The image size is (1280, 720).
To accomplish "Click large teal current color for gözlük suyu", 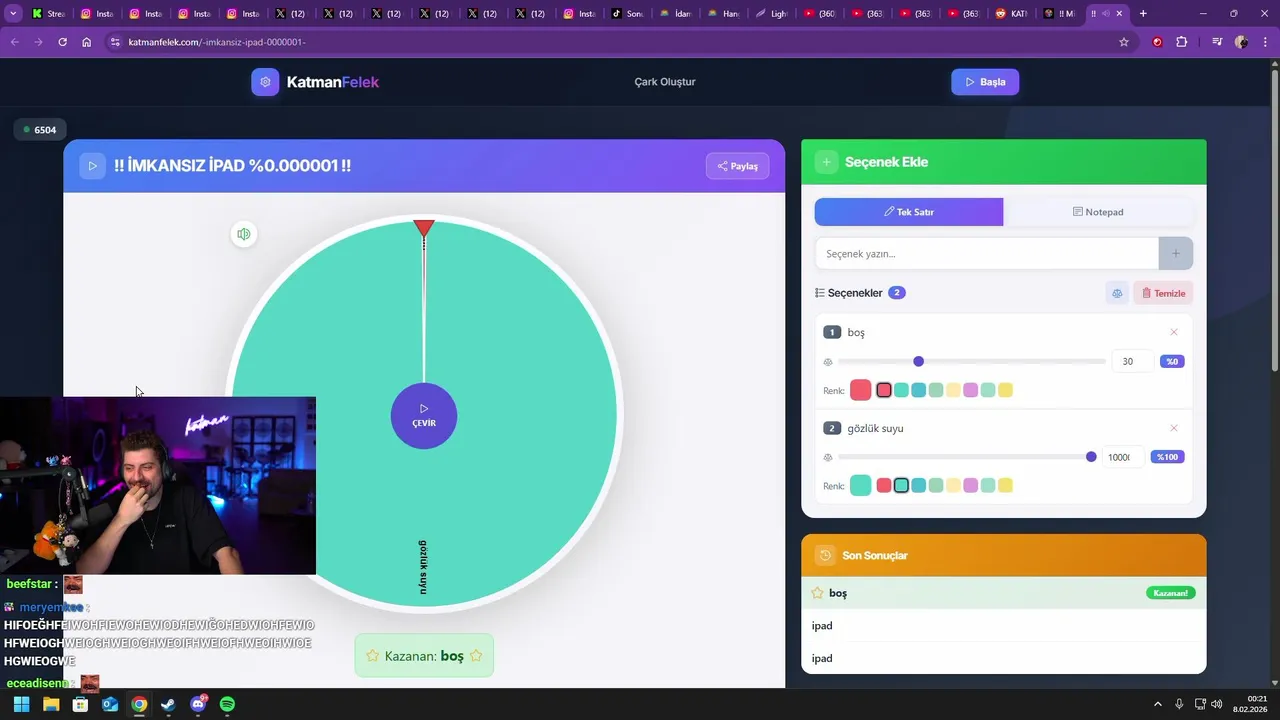I will [861, 485].
